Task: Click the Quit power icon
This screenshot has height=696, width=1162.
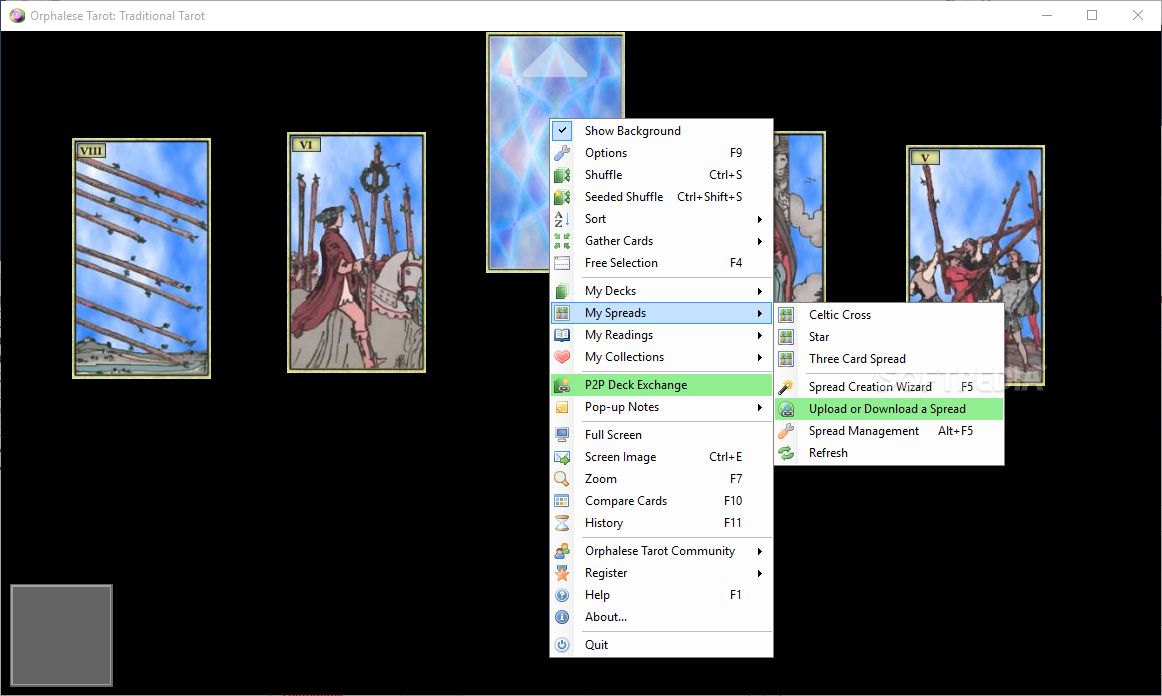Action: pos(562,645)
